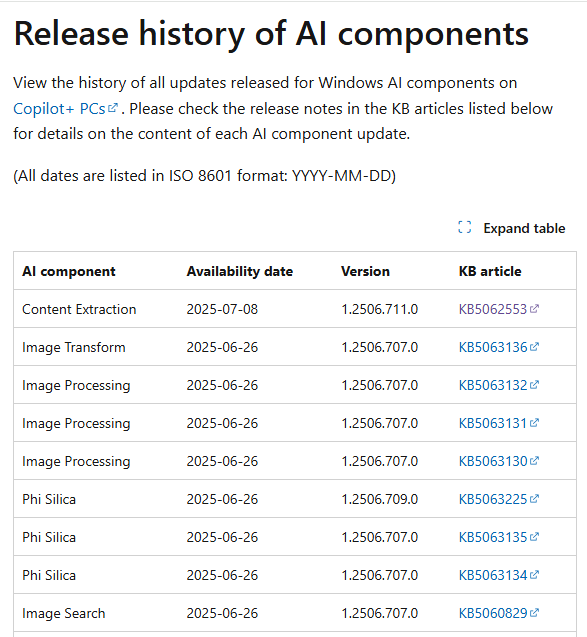The image size is (587, 637).
Task: Click external link icon next to KB5063134
Action: [534, 574]
